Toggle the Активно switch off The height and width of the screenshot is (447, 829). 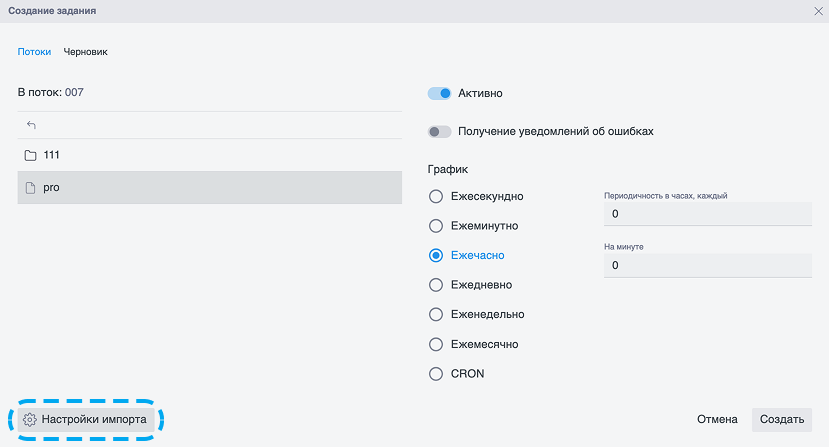(439, 94)
